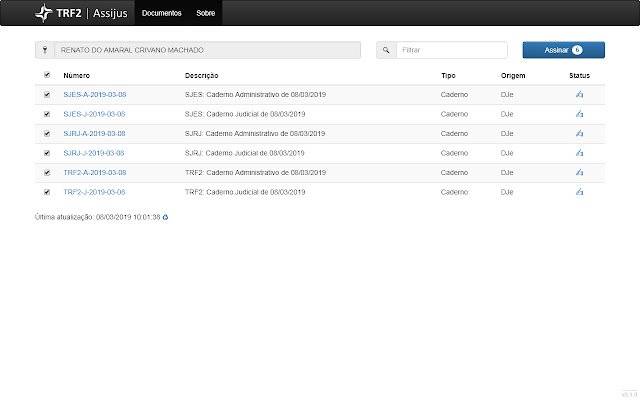Screen dimensions: 640x400
Task: Open document link SJRJ-A-2019-03-08
Action: pyautogui.click(x=94, y=133)
